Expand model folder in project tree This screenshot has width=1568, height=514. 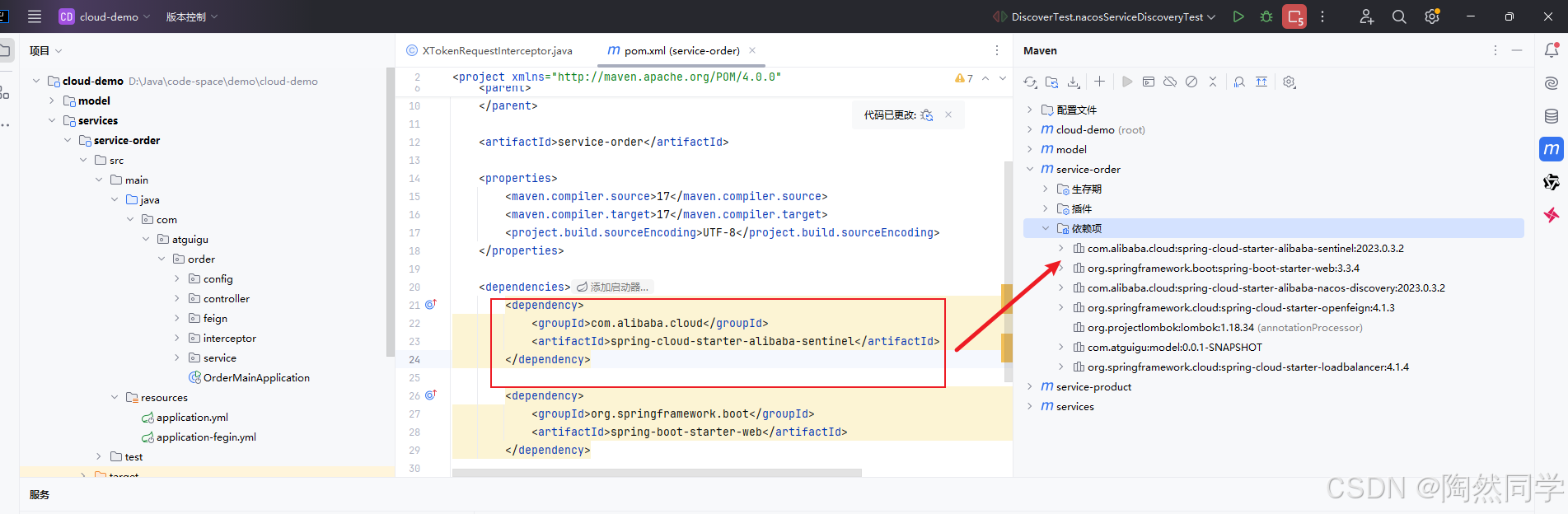52,100
